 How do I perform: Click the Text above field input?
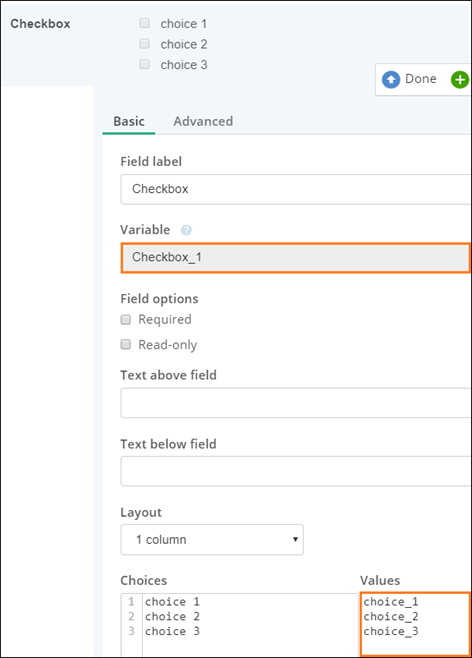pos(296,403)
